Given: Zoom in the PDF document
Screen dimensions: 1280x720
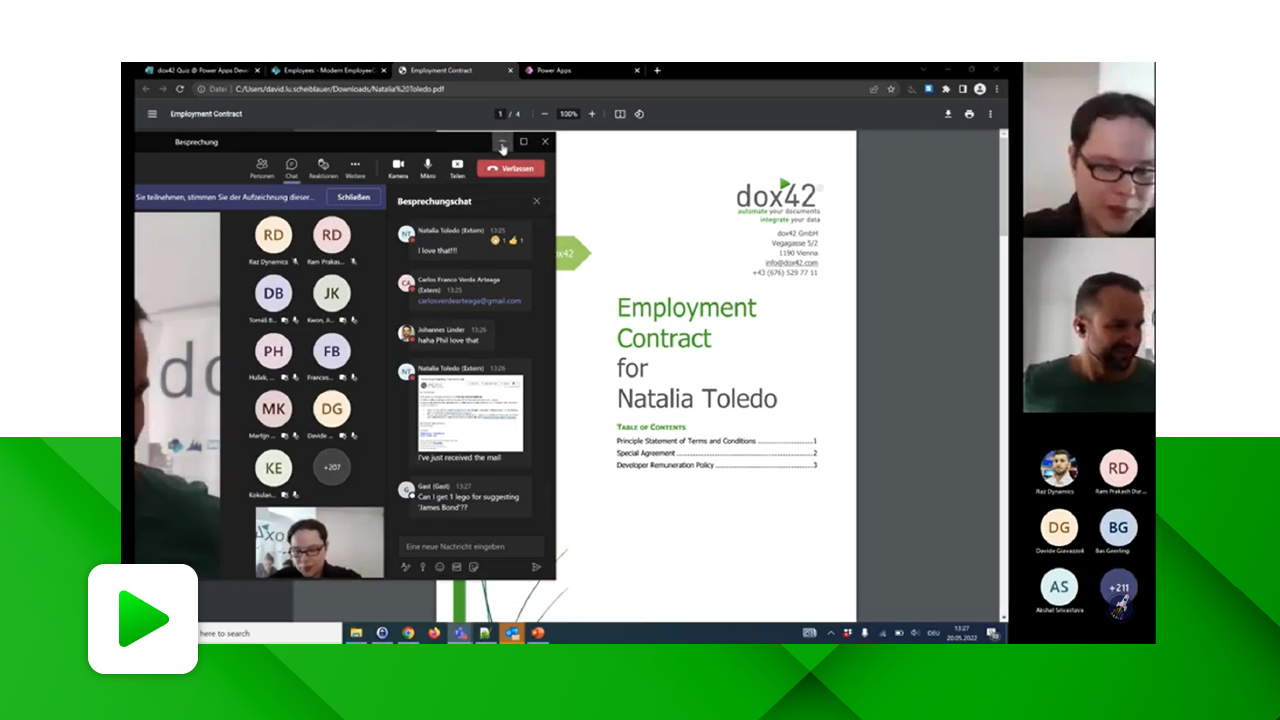Looking at the screenshot, I should coord(592,114).
